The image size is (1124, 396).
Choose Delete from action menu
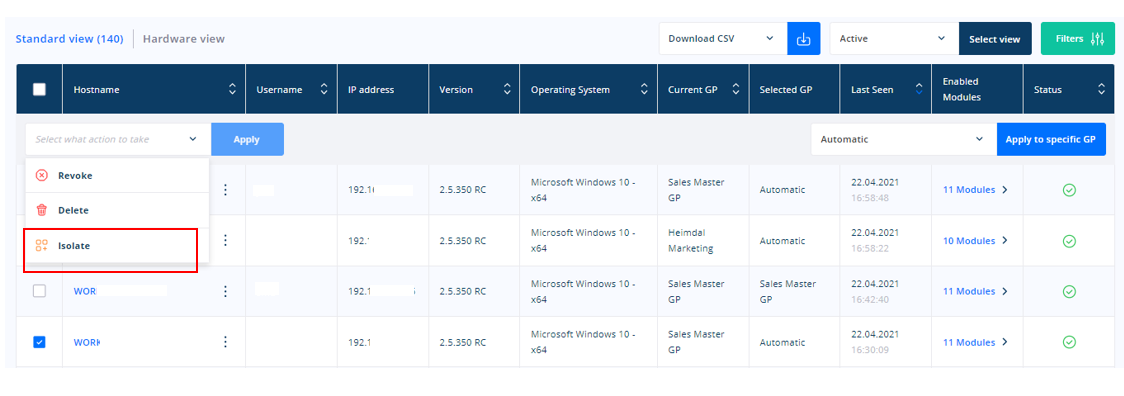117,210
